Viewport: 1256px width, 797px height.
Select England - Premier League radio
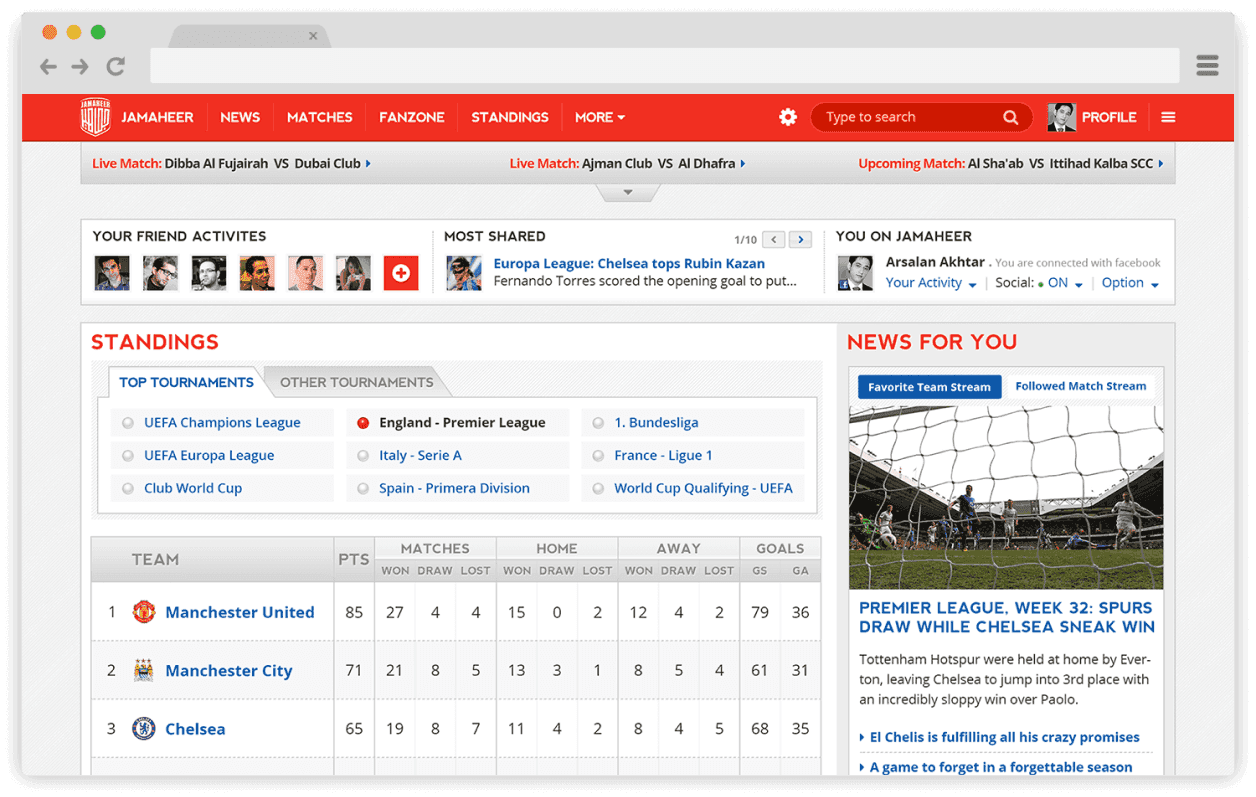pyautogui.click(x=363, y=423)
